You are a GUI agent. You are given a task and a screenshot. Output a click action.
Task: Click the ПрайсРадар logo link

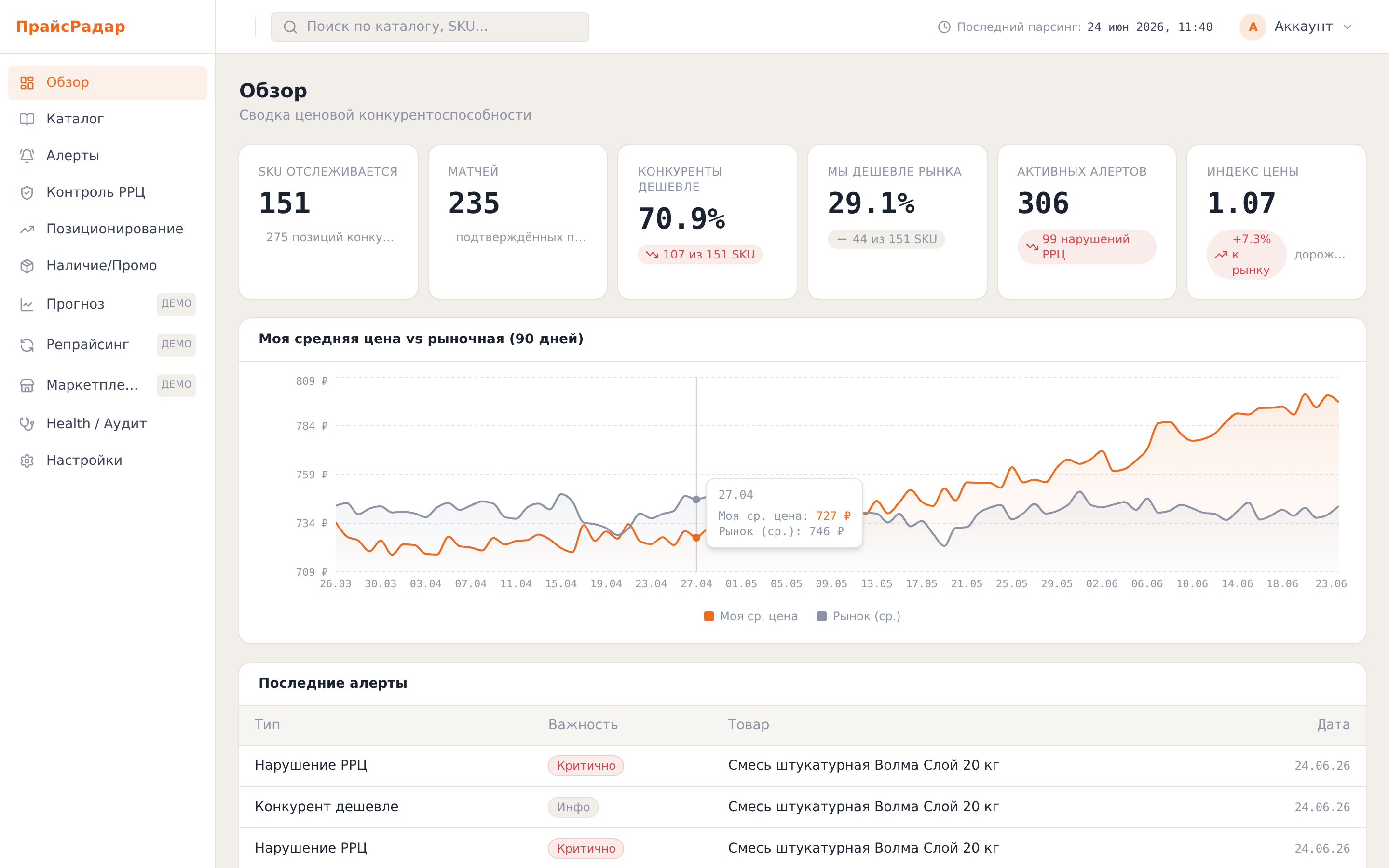[x=70, y=27]
